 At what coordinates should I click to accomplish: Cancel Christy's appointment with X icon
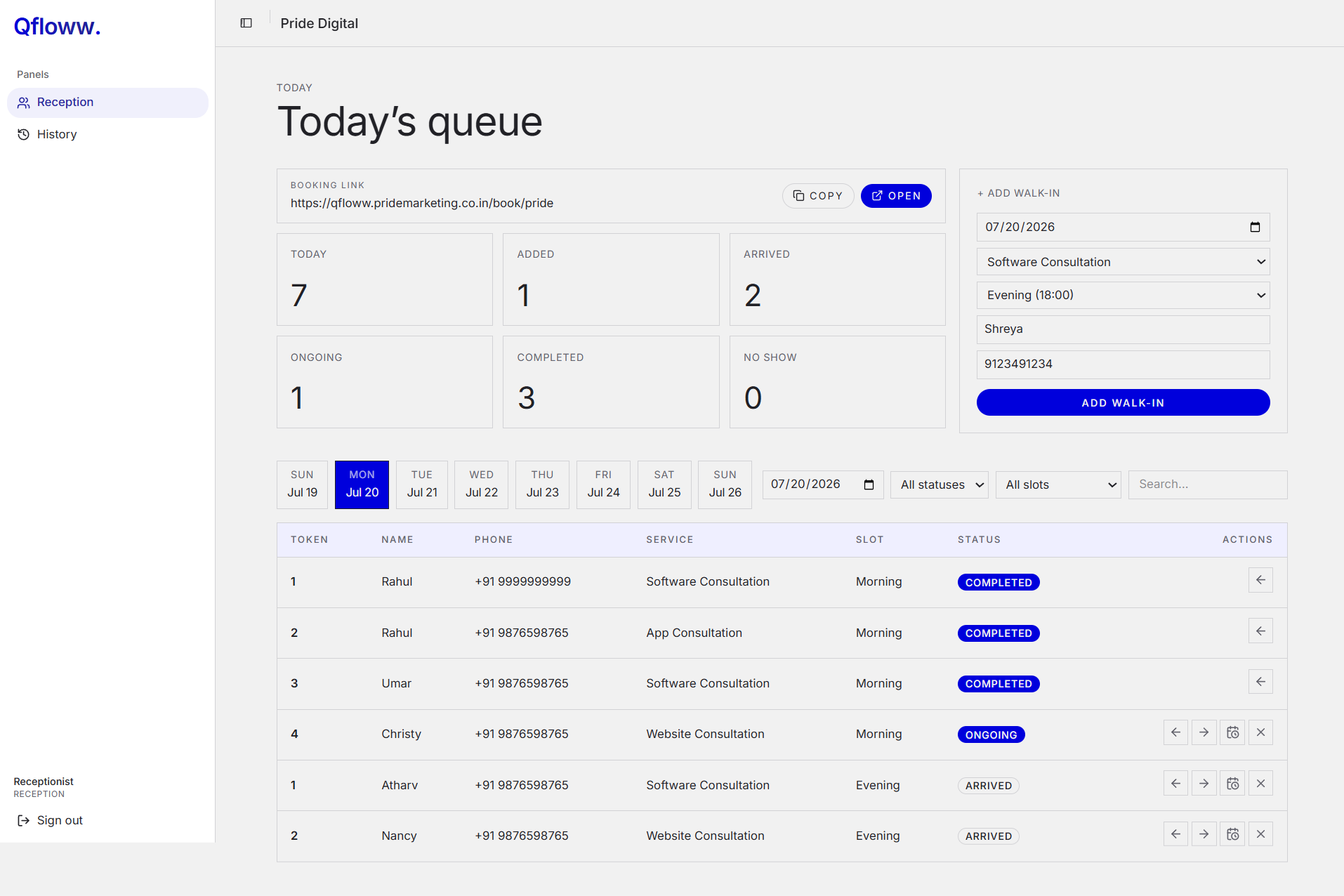click(x=1260, y=732)
